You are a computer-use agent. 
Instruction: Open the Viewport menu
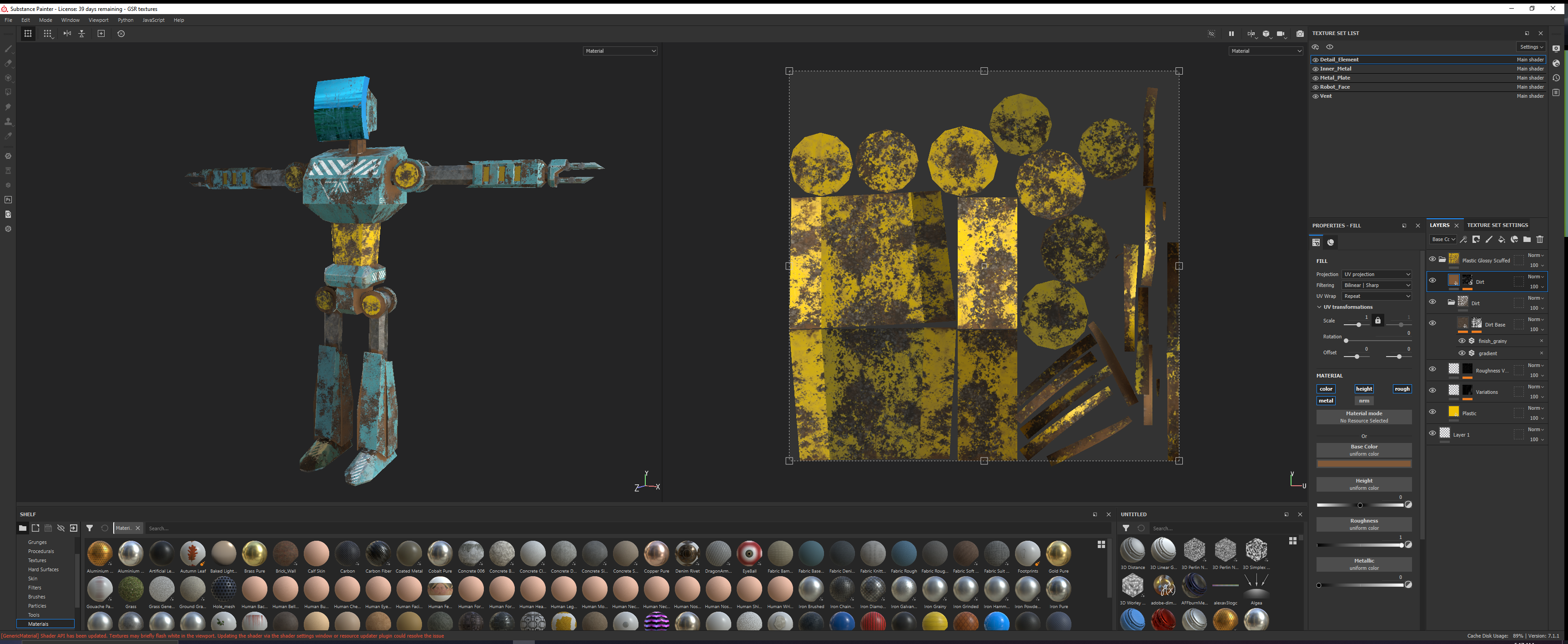(x=98, y=20)
